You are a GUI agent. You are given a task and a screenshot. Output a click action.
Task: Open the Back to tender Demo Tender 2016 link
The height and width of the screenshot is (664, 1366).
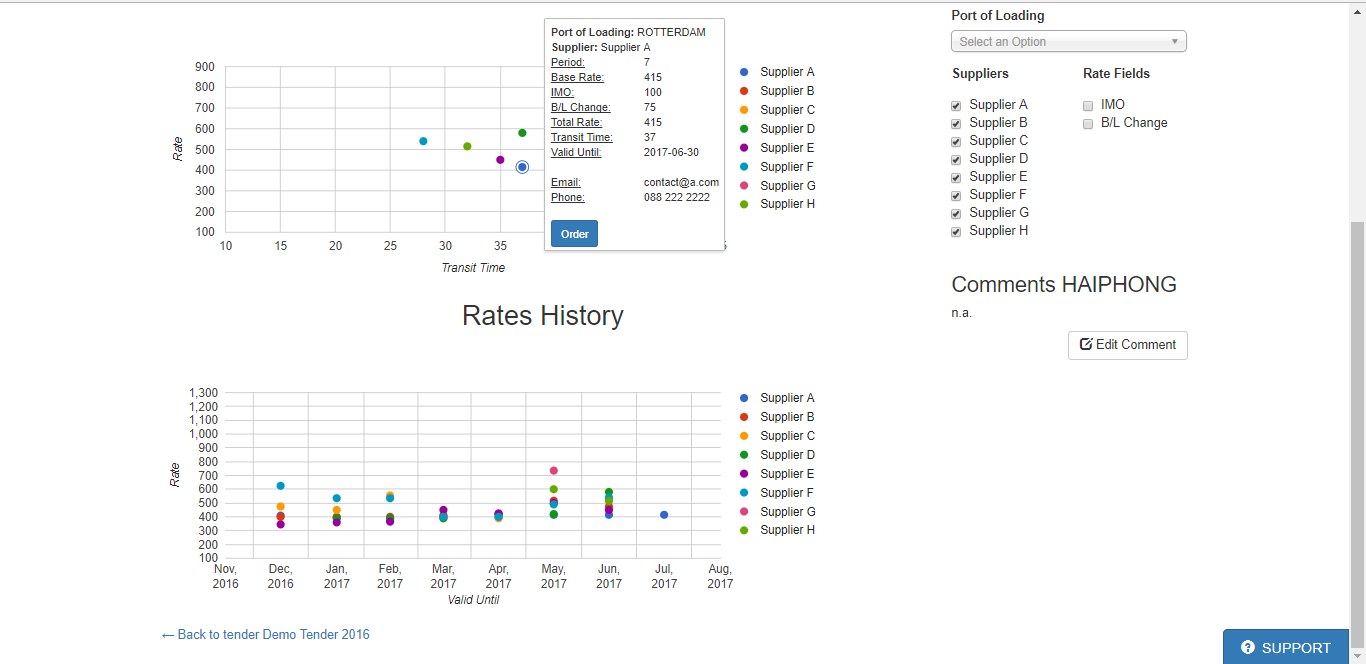point(265,634)
